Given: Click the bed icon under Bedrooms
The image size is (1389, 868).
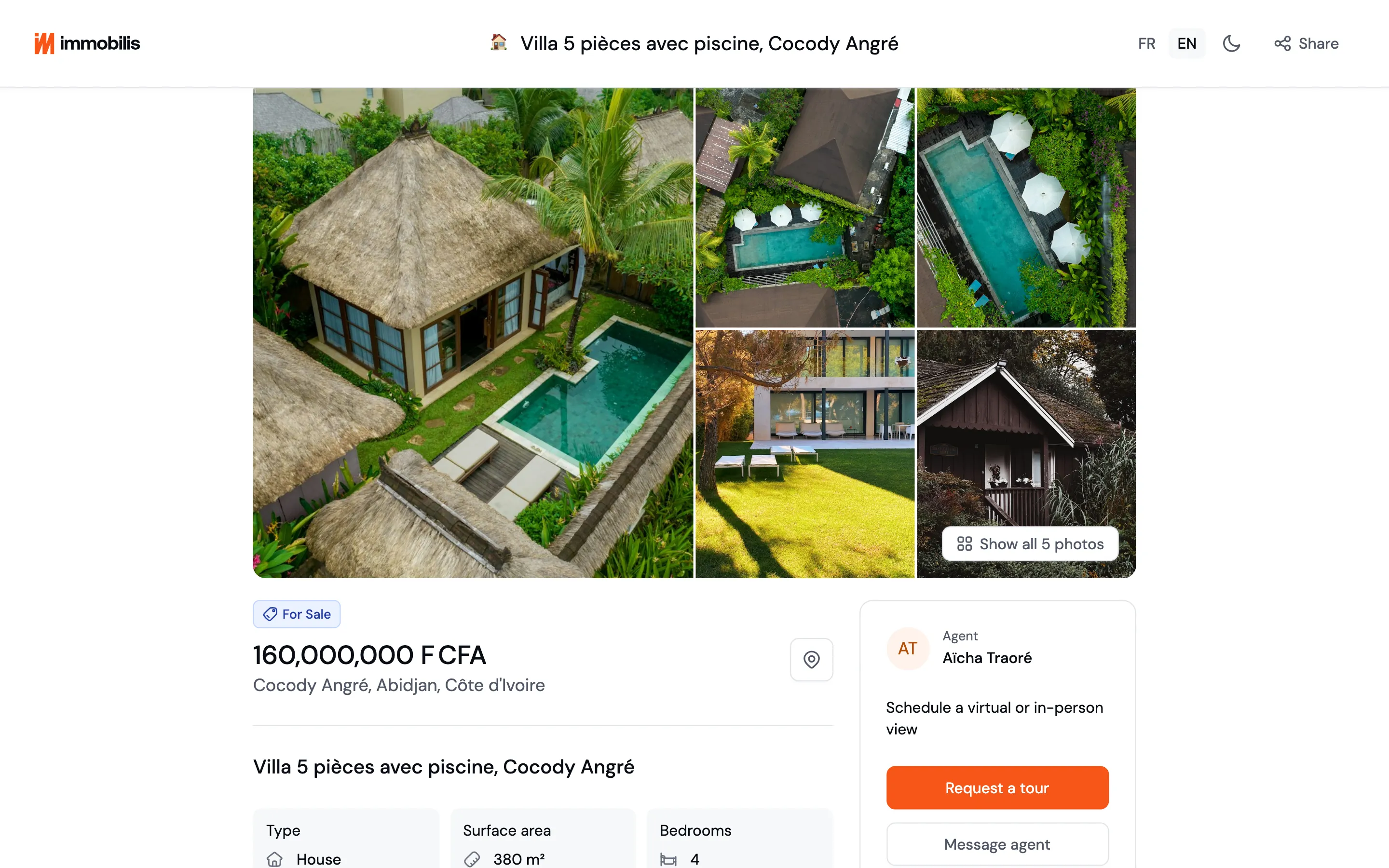Looking at the screenshot, I should 668,859.
